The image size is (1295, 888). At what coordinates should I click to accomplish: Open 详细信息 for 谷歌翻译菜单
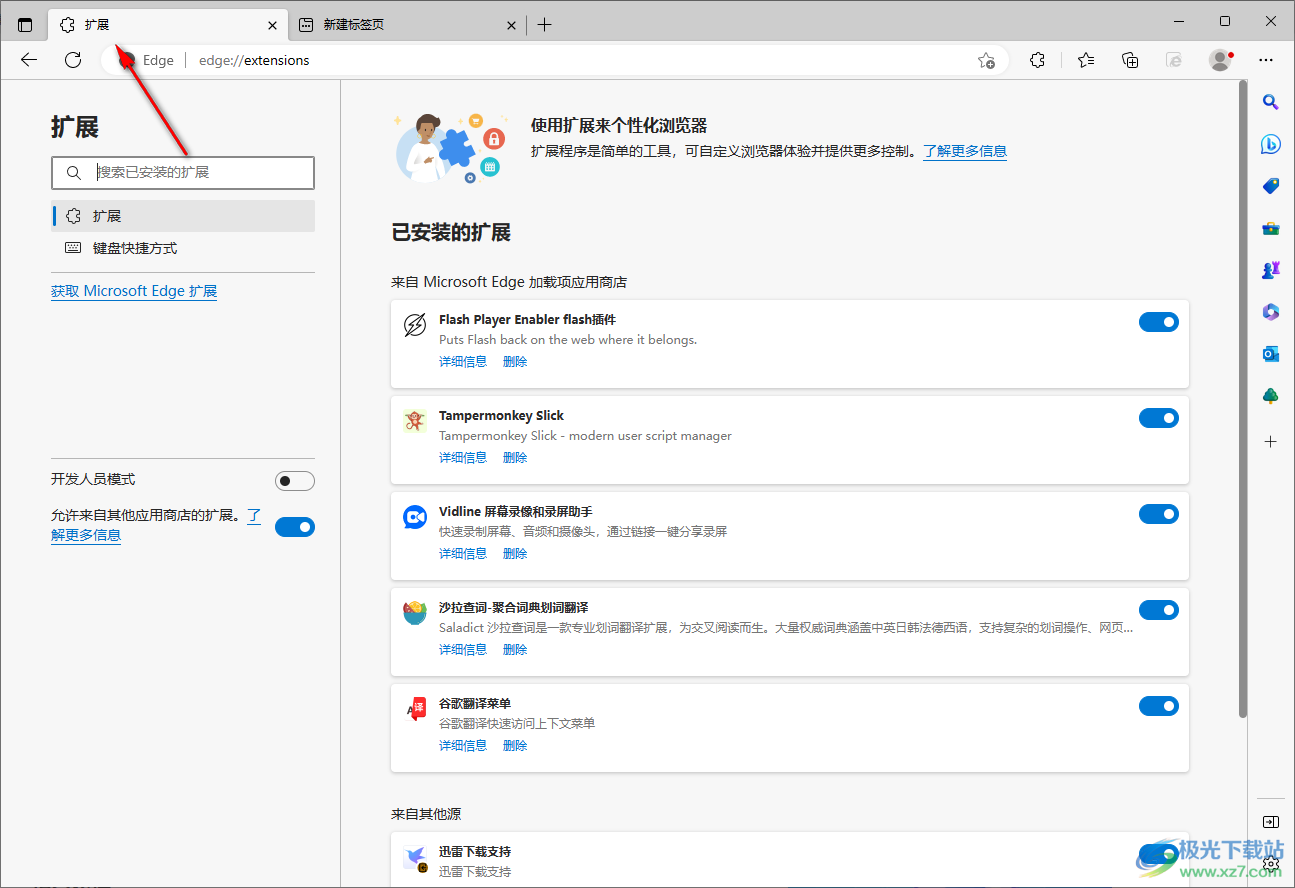pyautogui.click(x=463, y=746)
